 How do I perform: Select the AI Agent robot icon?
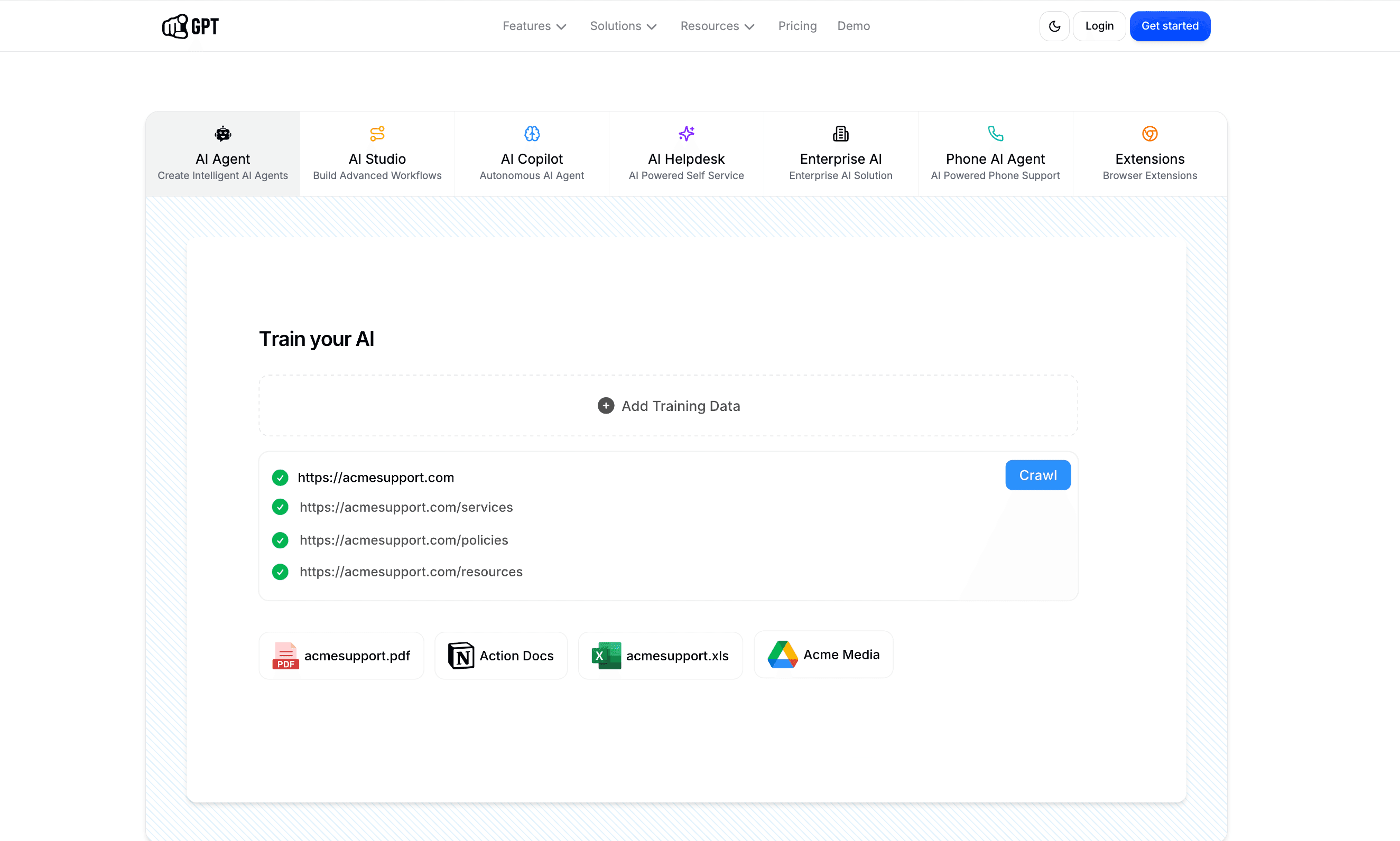(x=222, y=134)
